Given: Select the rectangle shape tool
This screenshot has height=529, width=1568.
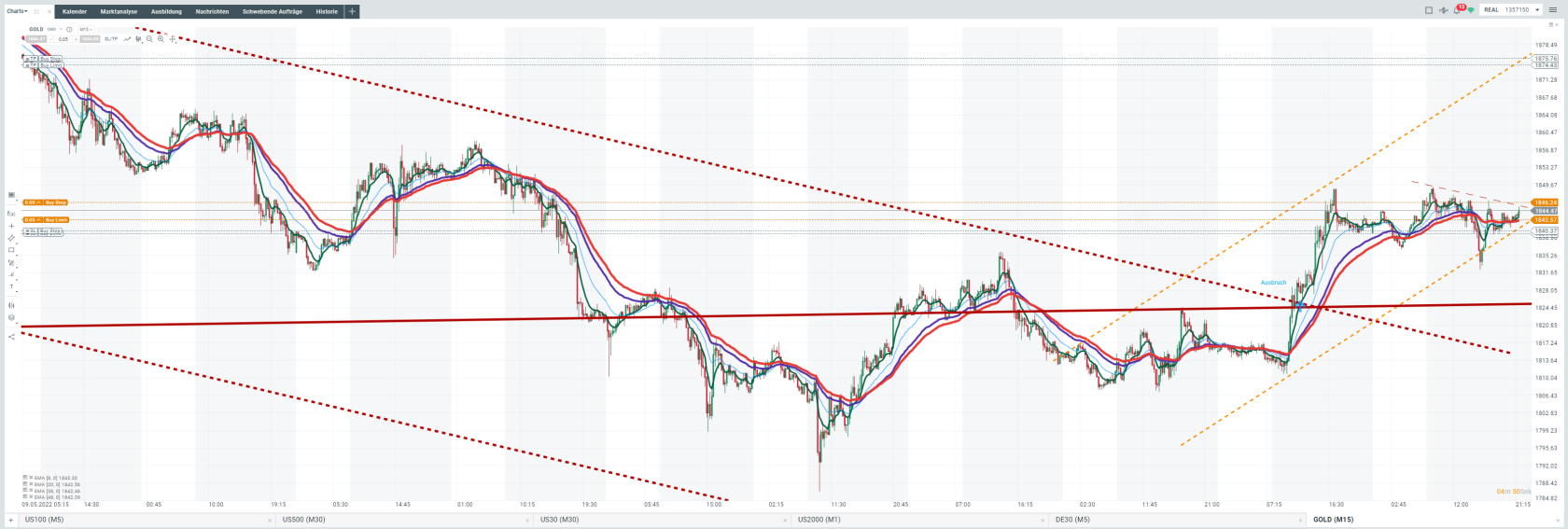Looking at the screenshot, I should (x=11, y=250).
